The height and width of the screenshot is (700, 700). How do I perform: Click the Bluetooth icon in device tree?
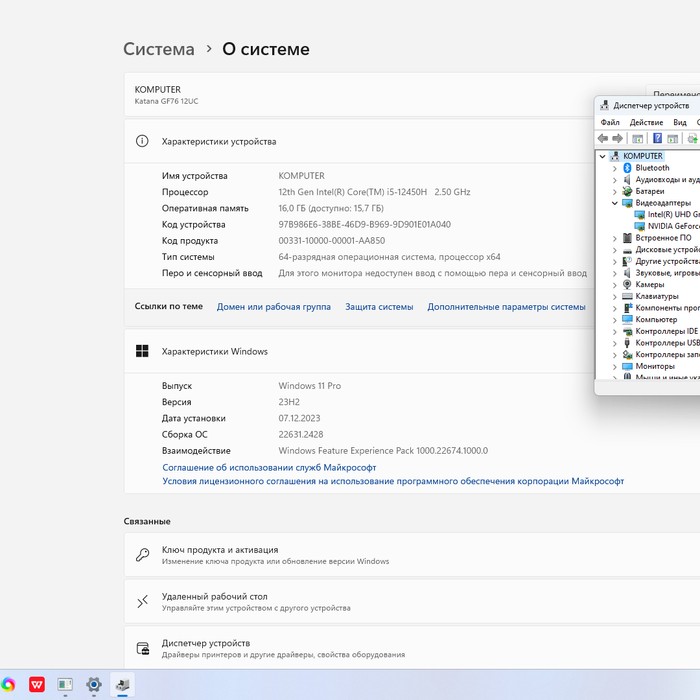click(627, 168)
